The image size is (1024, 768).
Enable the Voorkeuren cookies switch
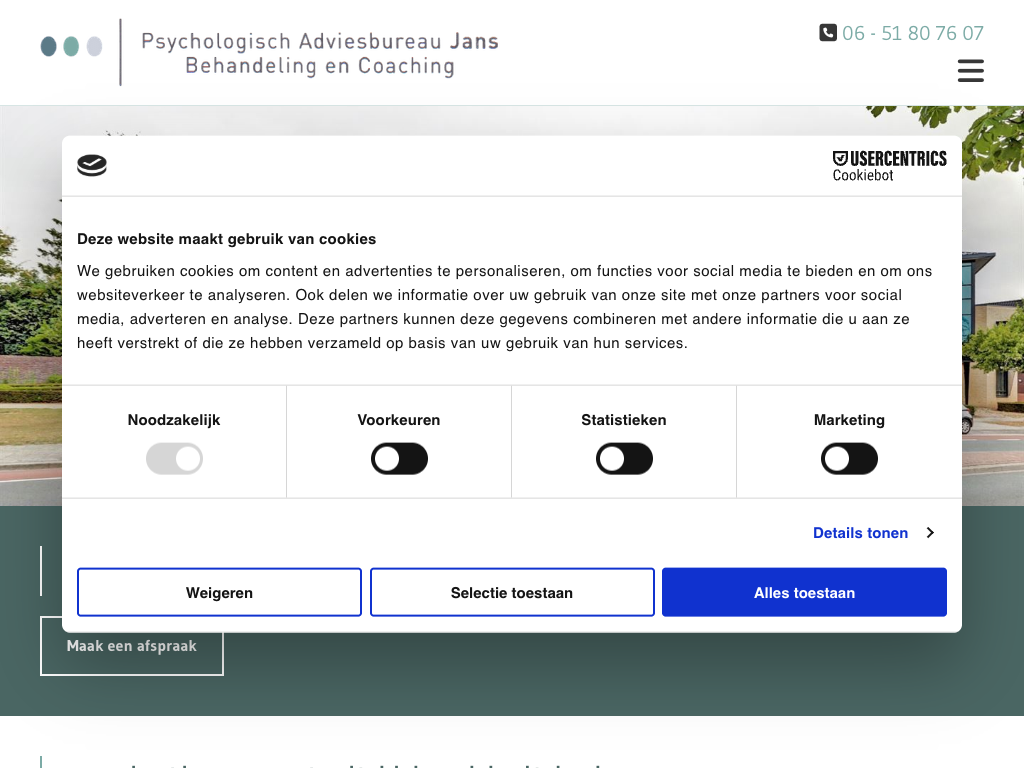399,460
